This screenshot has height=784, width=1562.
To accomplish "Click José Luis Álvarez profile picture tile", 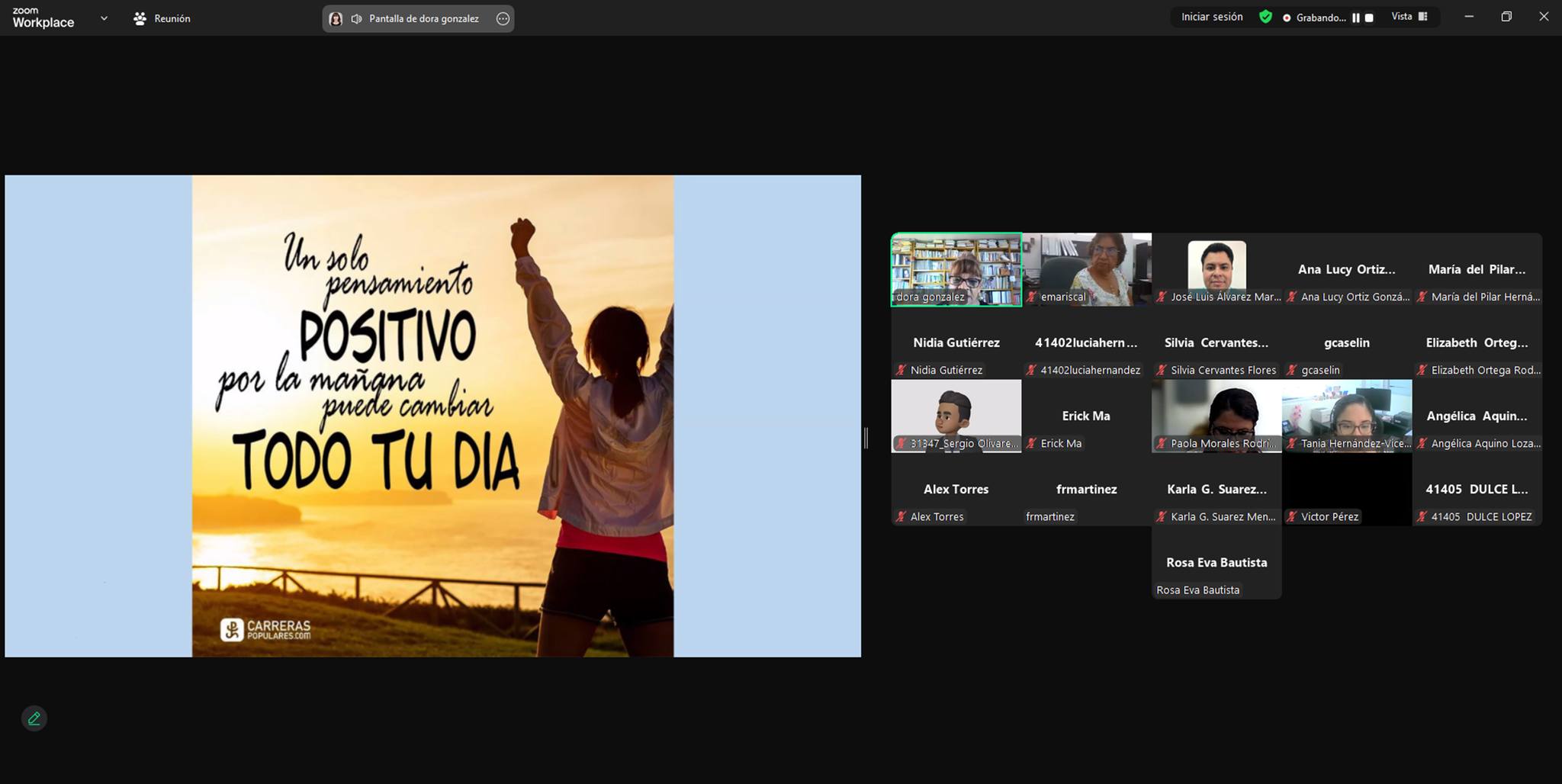I will pyautogui.click(x=1216, y=265).
